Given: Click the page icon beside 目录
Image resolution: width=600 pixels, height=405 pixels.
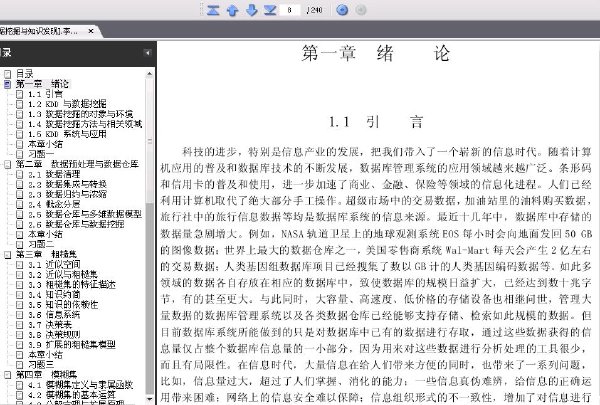Looking at the screenshot, I should [x=7, y=74].
